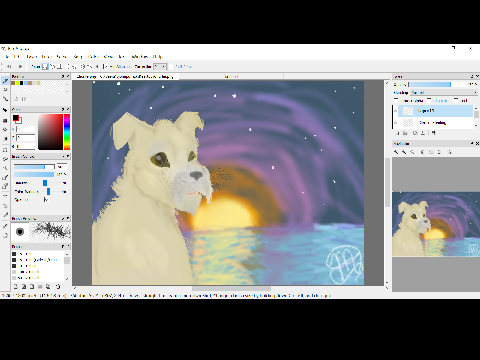Click the zoom in icon in Navigator
This screenshot has height=360, width=480.
396,152
